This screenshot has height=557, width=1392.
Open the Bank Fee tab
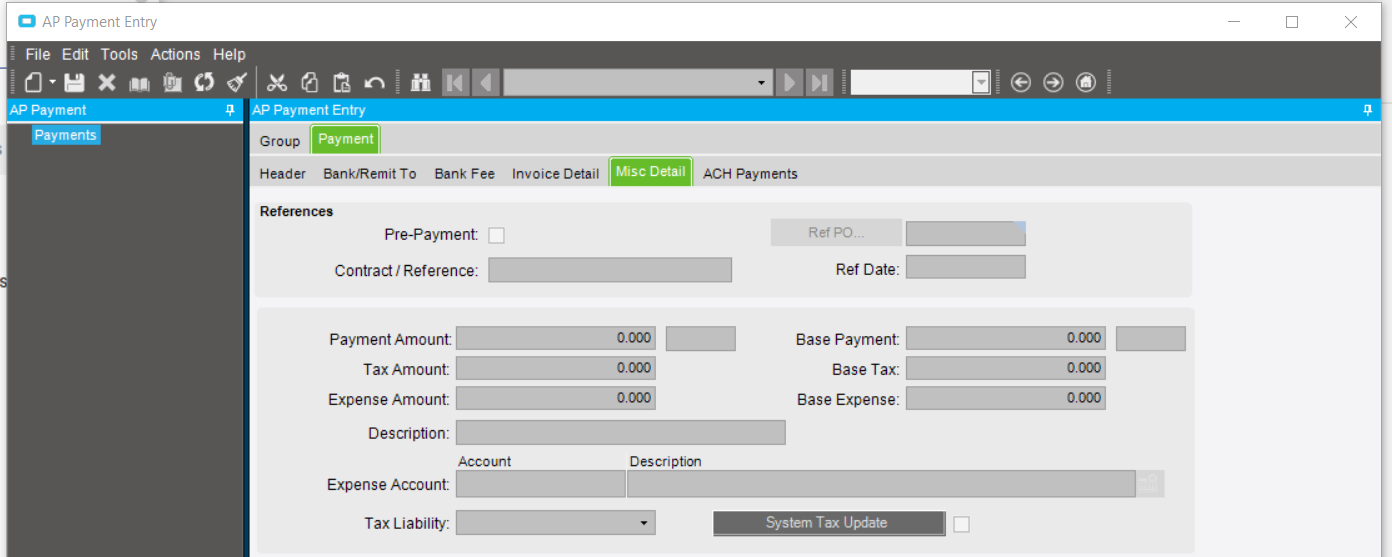pyautogui.click(x=465, y=173)
